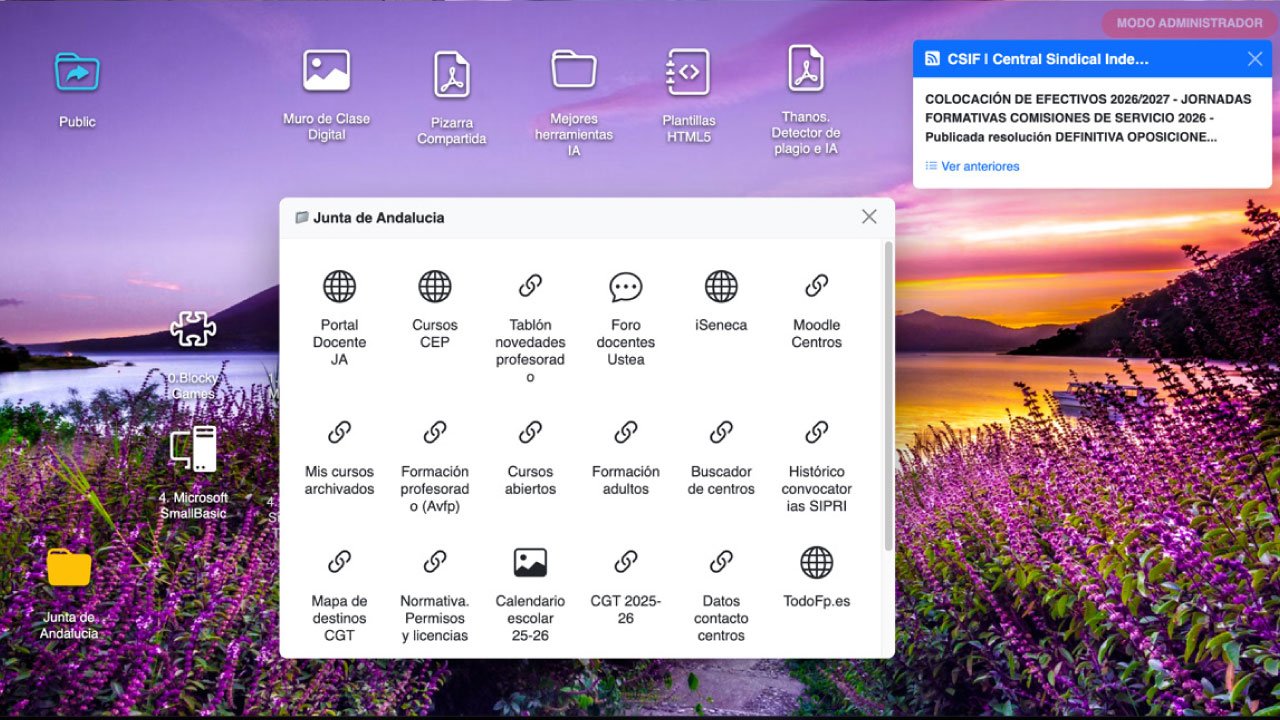Image resolution: width=1280 pixels, height=720 pixels.
Task: Click the MODO ADMINISTRADOR button
Action: coord(1189,23)
